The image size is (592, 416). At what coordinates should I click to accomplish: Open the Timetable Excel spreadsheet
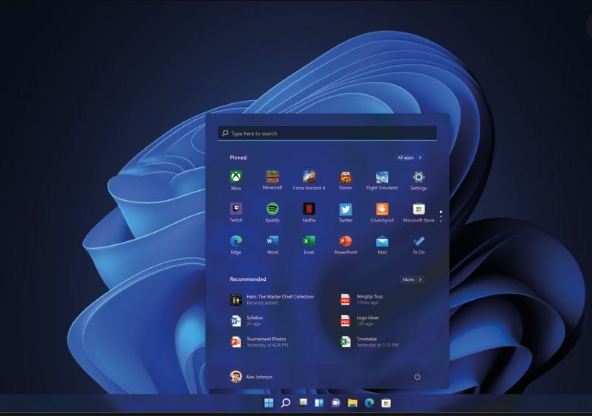point(369,342)
